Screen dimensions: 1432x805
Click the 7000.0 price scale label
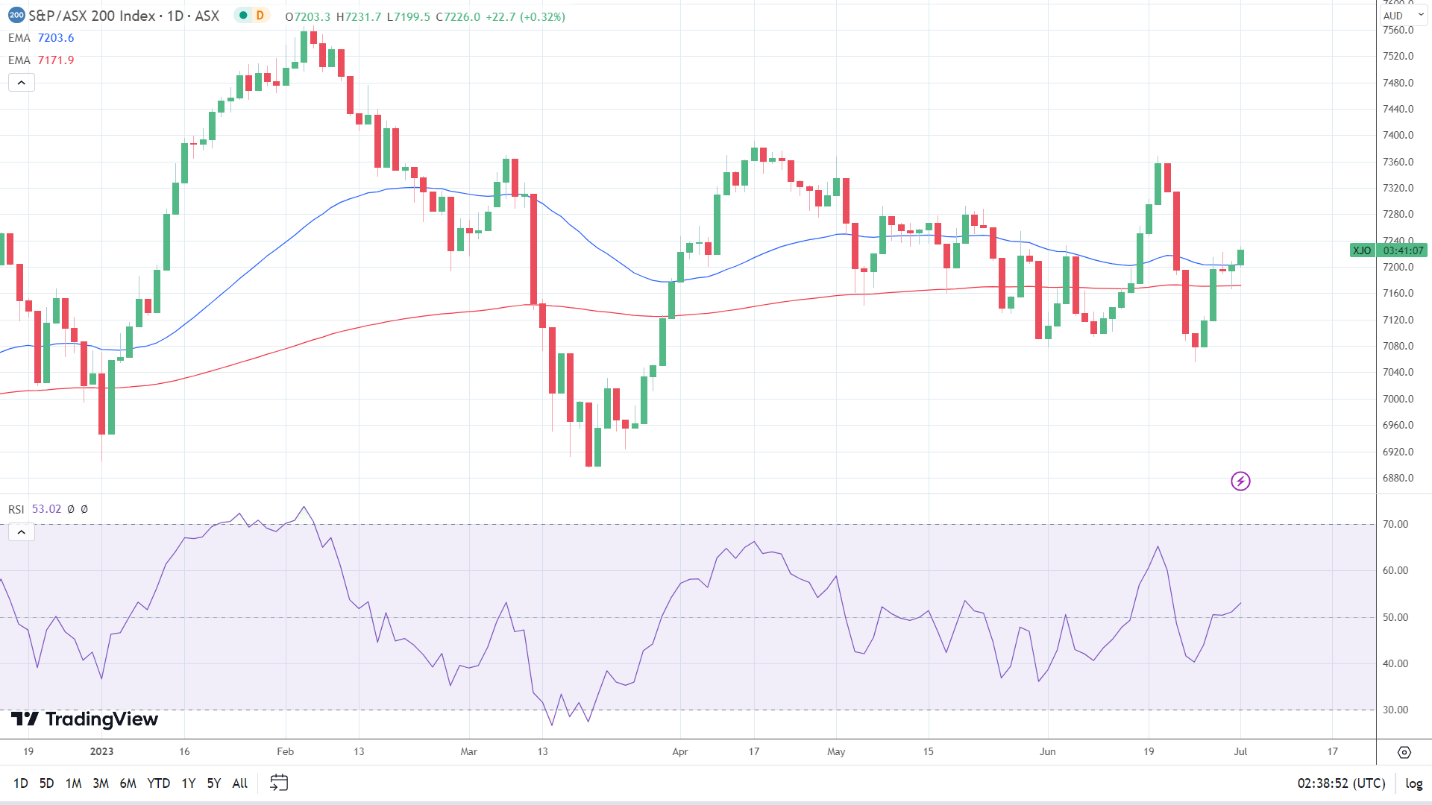[x=1396, y=399]
